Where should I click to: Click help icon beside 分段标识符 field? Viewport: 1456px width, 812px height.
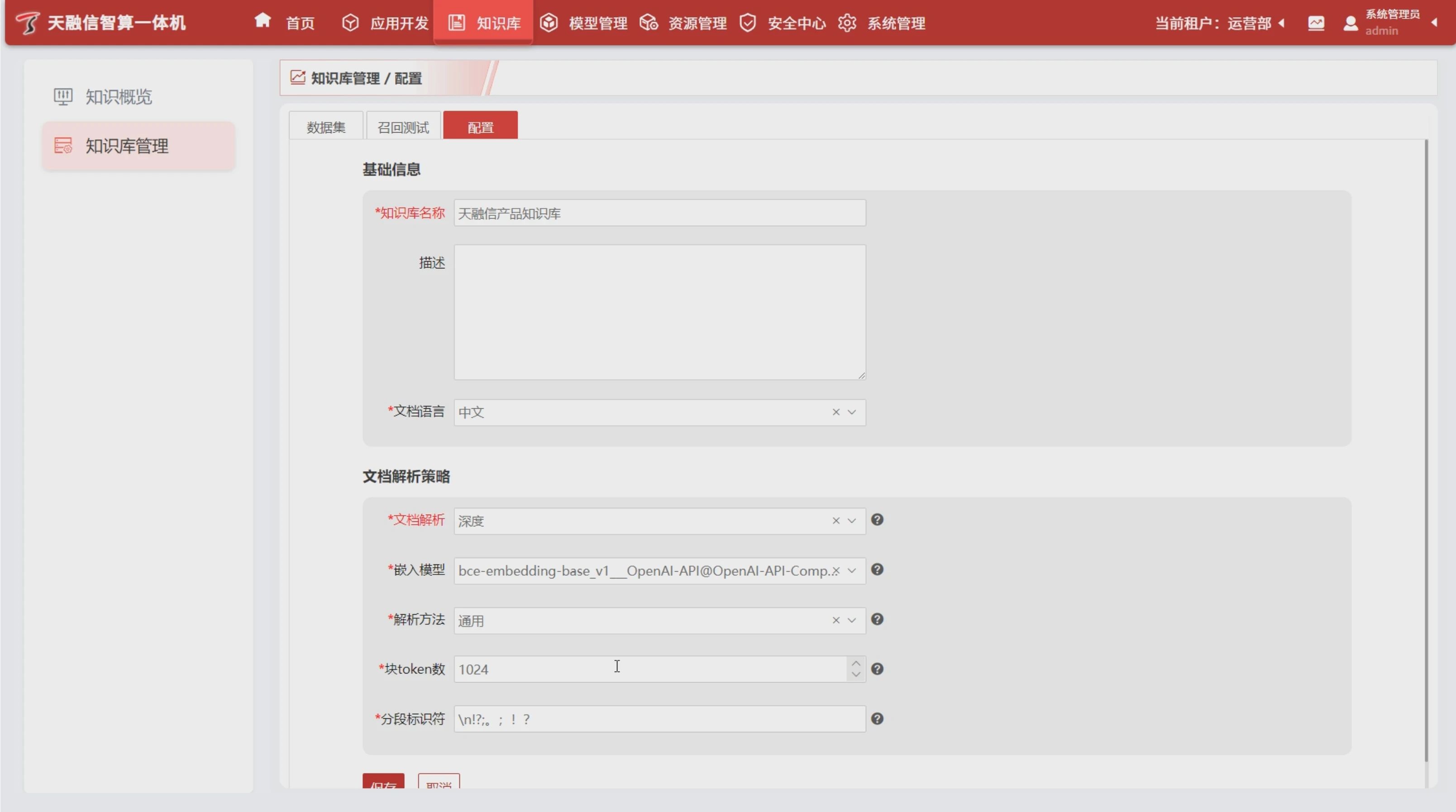pyautogui.click(x=877, y=718)
